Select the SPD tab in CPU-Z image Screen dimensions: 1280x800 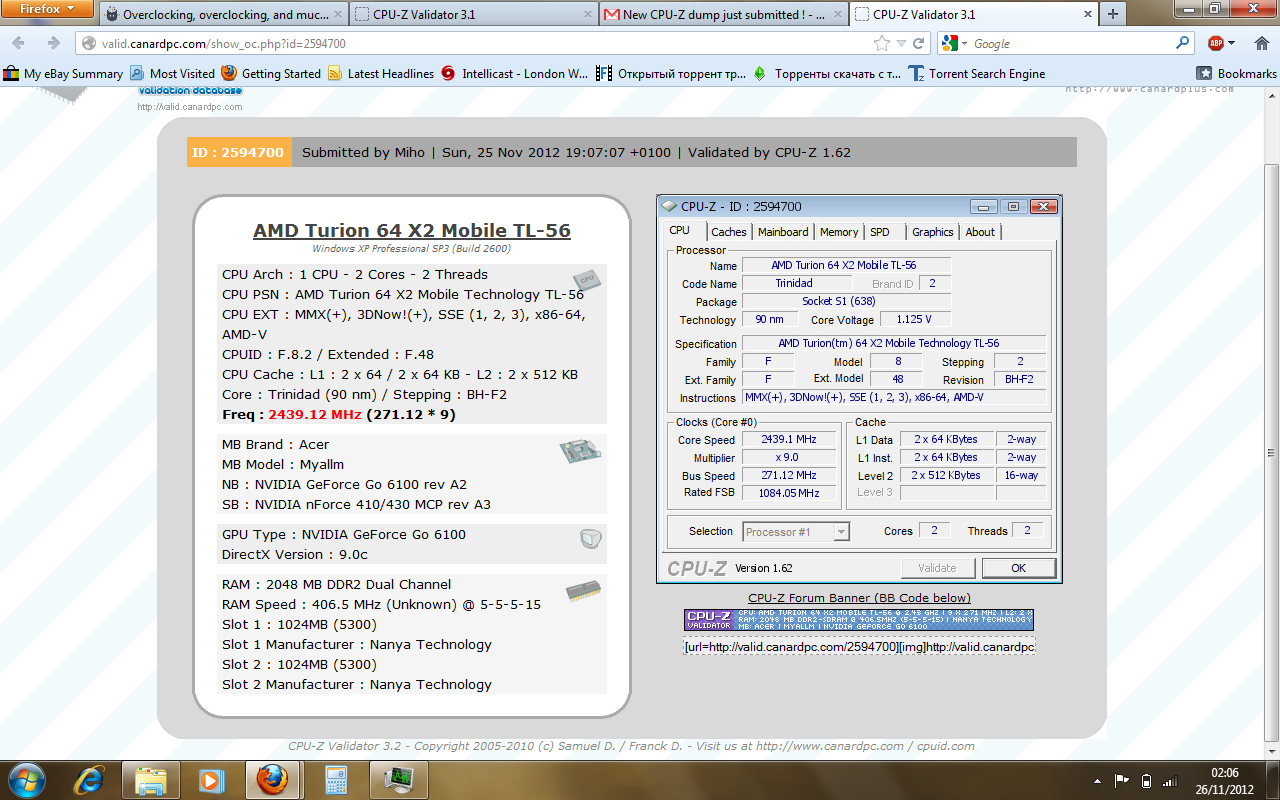880,232
